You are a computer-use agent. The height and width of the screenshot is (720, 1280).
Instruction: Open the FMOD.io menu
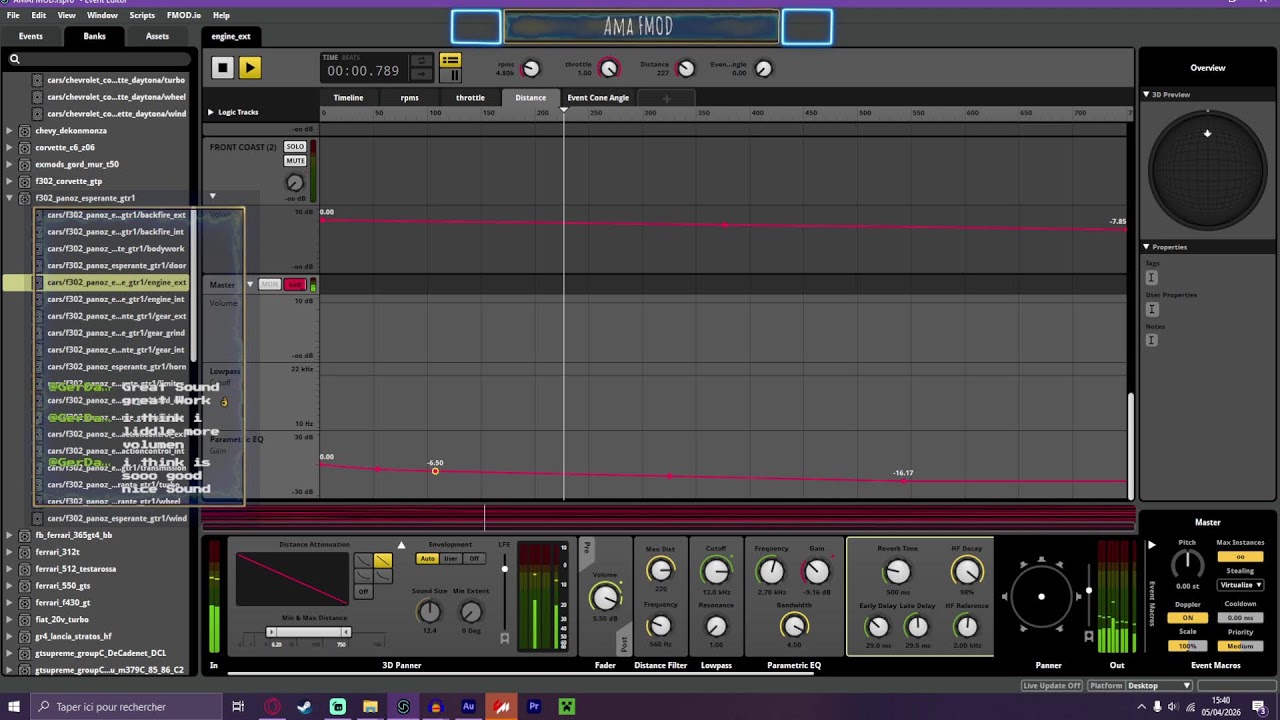pos(184,15)
